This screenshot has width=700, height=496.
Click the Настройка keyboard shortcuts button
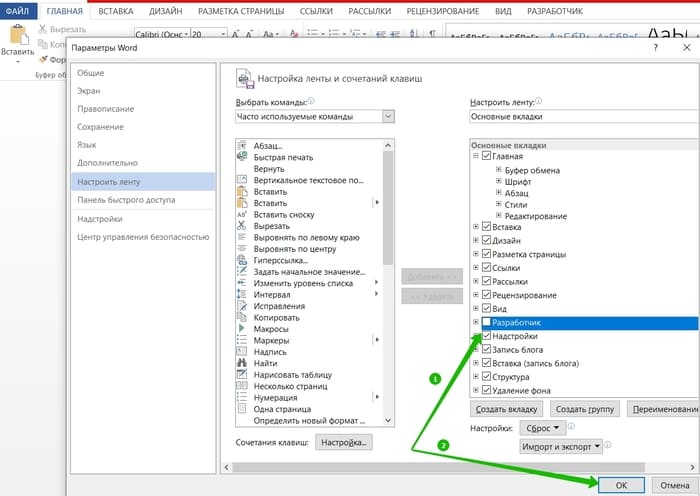pos(343,442)
